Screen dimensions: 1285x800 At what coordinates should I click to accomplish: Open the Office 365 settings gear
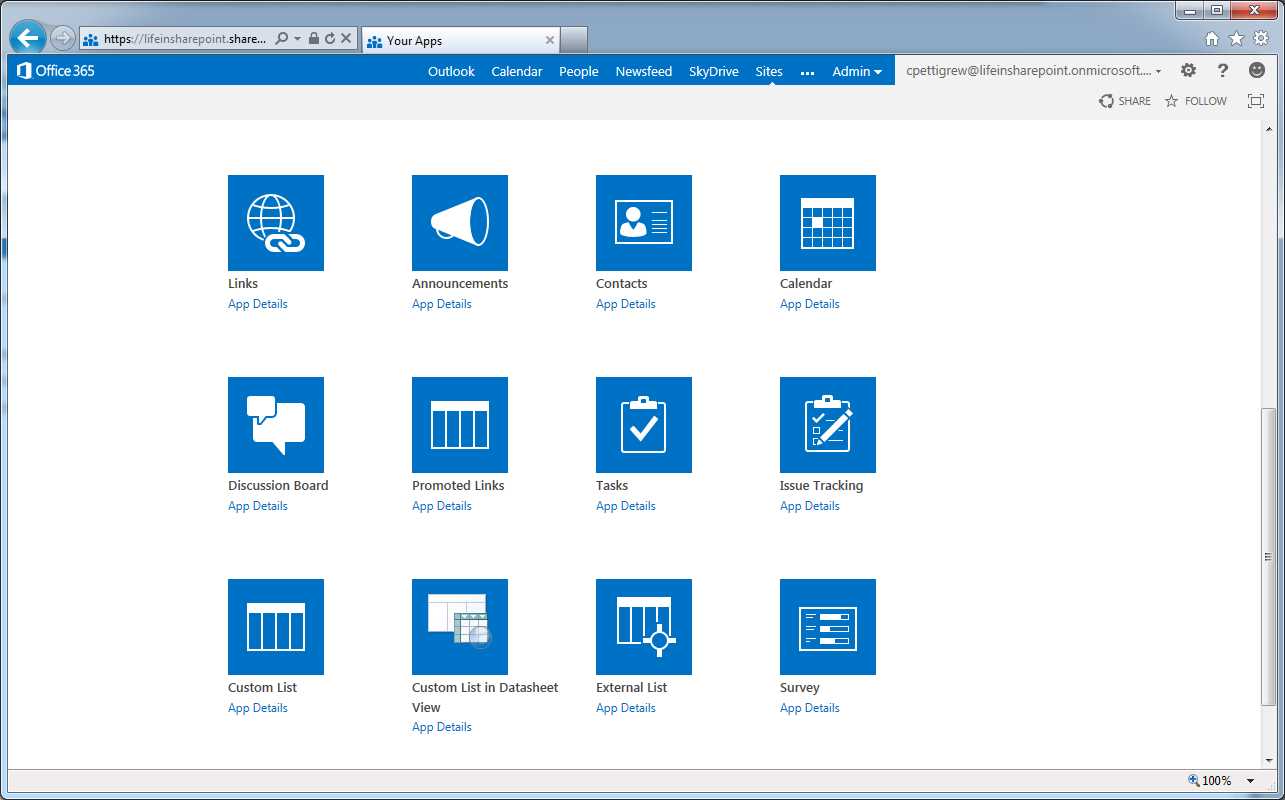(1188, 70)
